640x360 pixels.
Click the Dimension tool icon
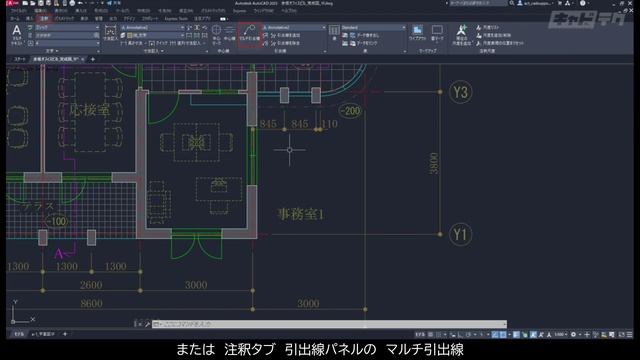coord(110,31)
